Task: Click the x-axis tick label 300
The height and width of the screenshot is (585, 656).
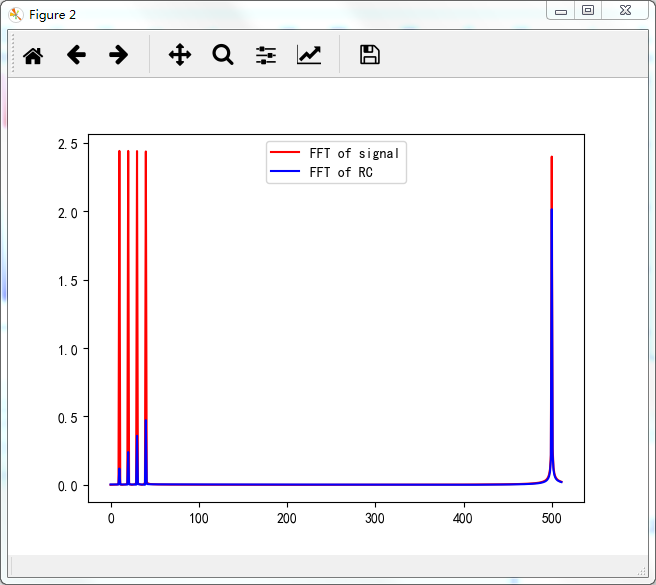Action: pos(375,518)
